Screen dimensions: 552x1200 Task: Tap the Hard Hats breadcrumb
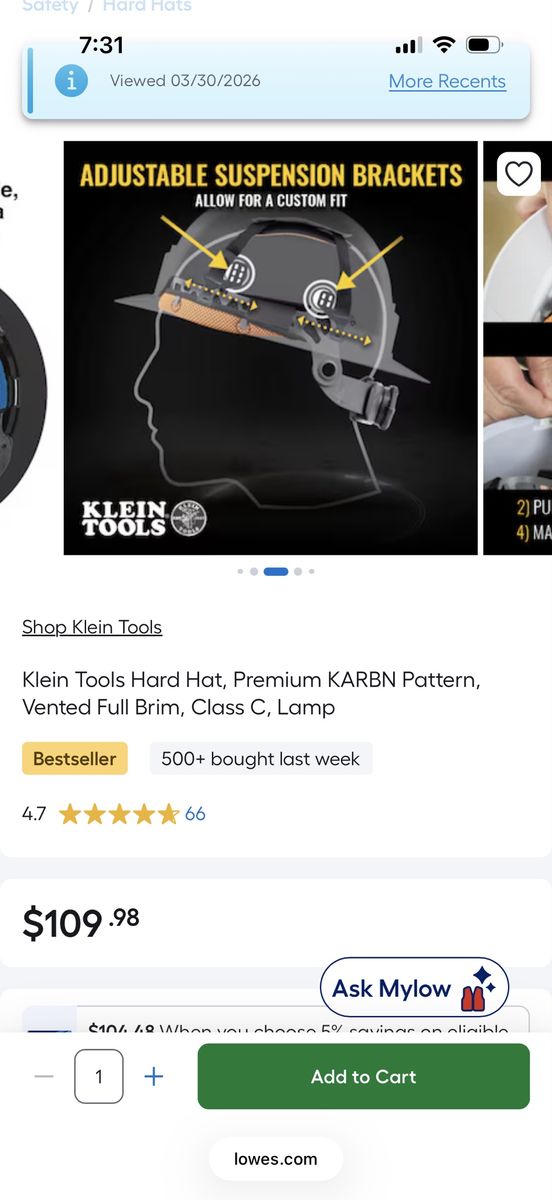click(147, 6)
